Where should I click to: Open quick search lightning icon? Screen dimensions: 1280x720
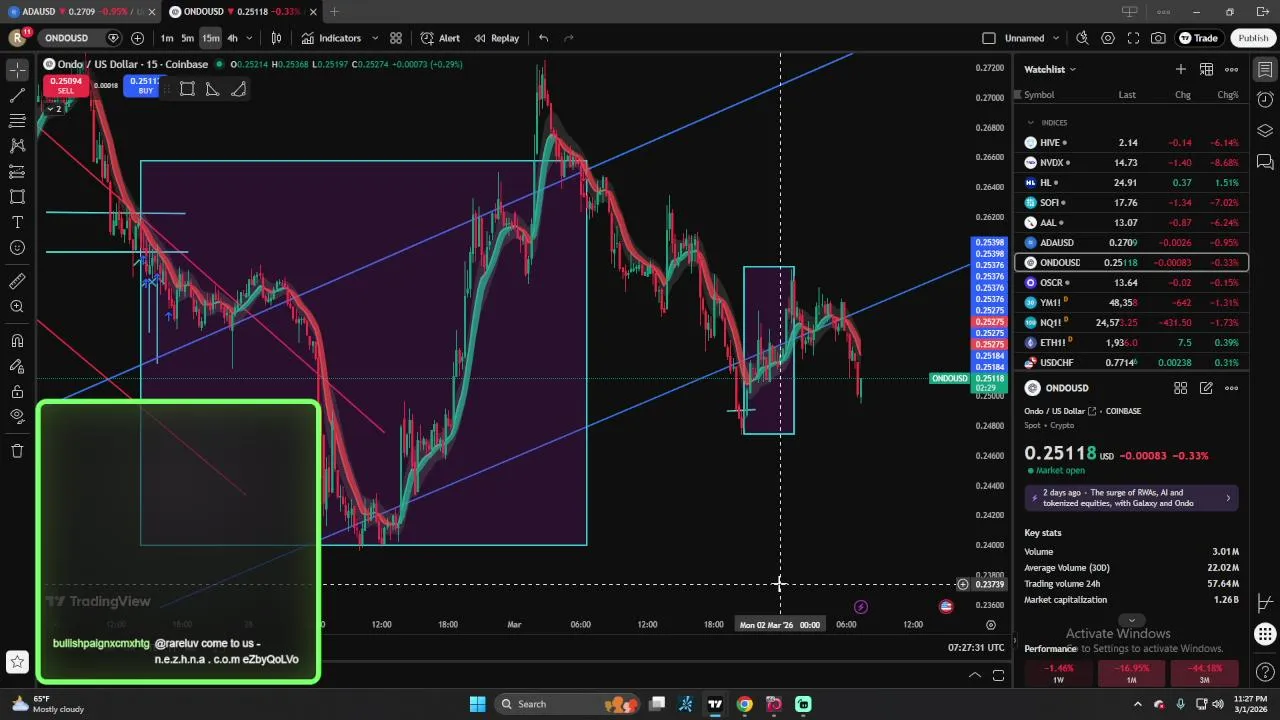(1082, 38)
